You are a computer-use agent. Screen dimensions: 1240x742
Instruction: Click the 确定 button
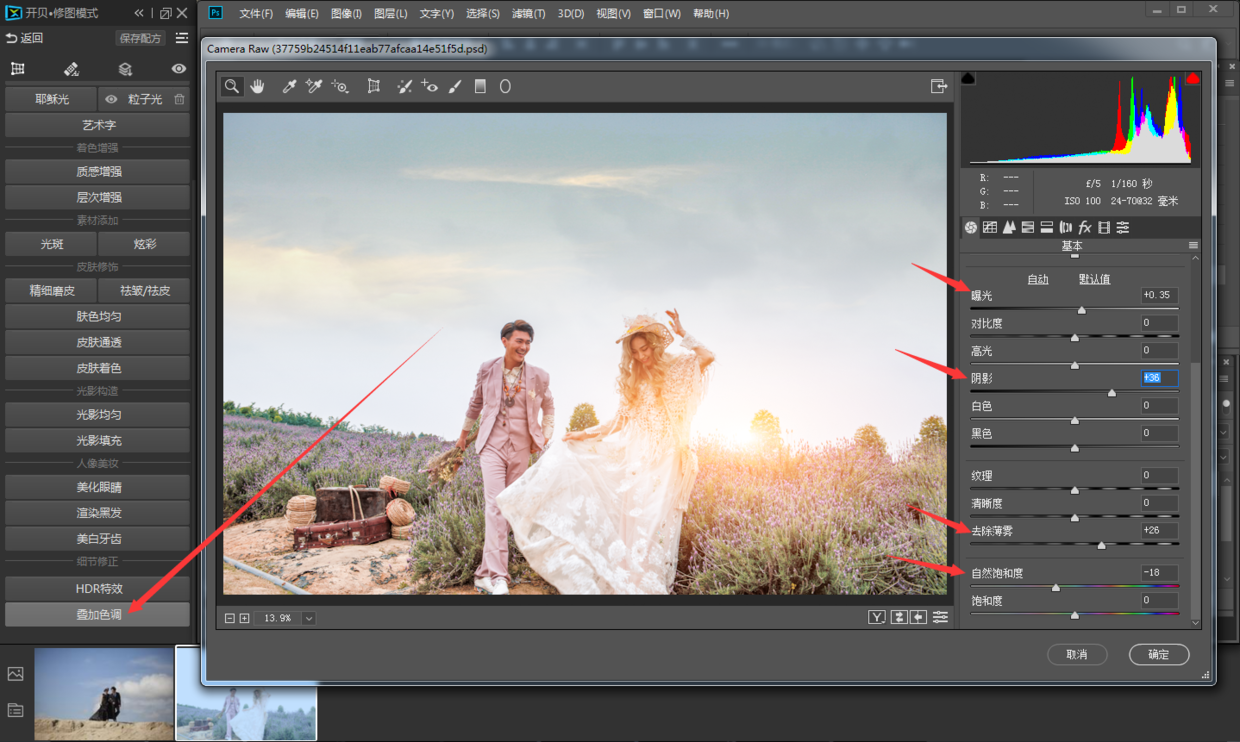click(1159, 655)
